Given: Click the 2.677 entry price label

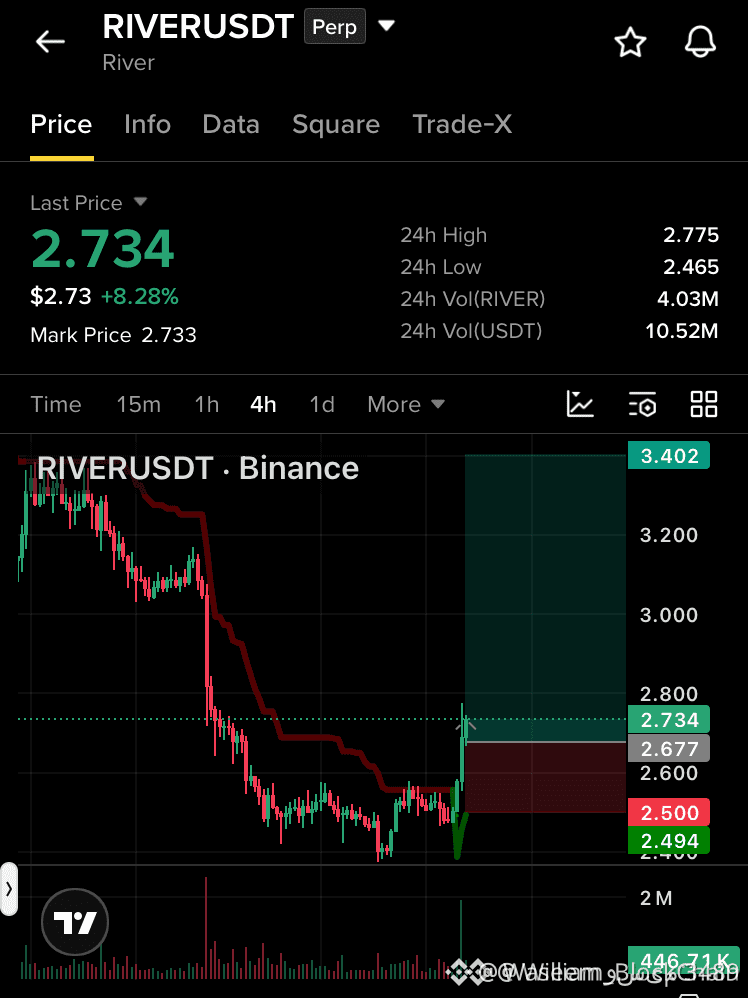Looking at the screenshot, I should point(669,748).
